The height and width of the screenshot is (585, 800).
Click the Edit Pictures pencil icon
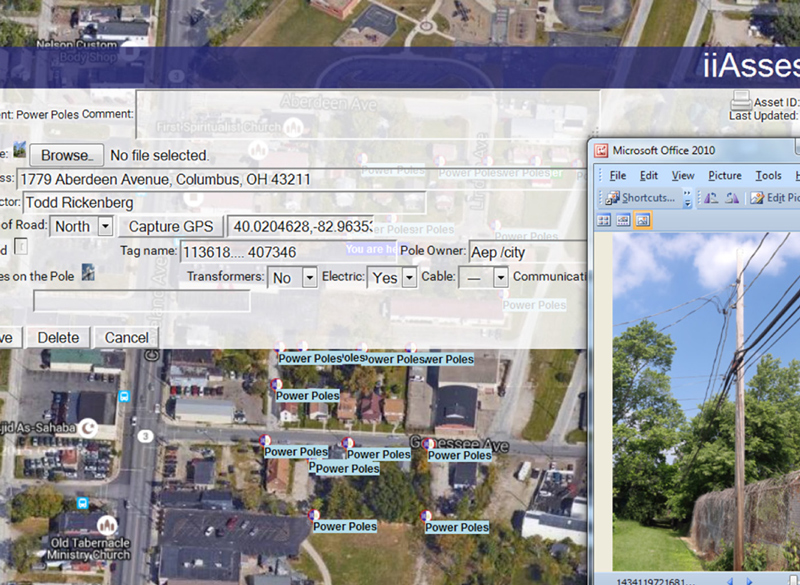tap(757, 198)
